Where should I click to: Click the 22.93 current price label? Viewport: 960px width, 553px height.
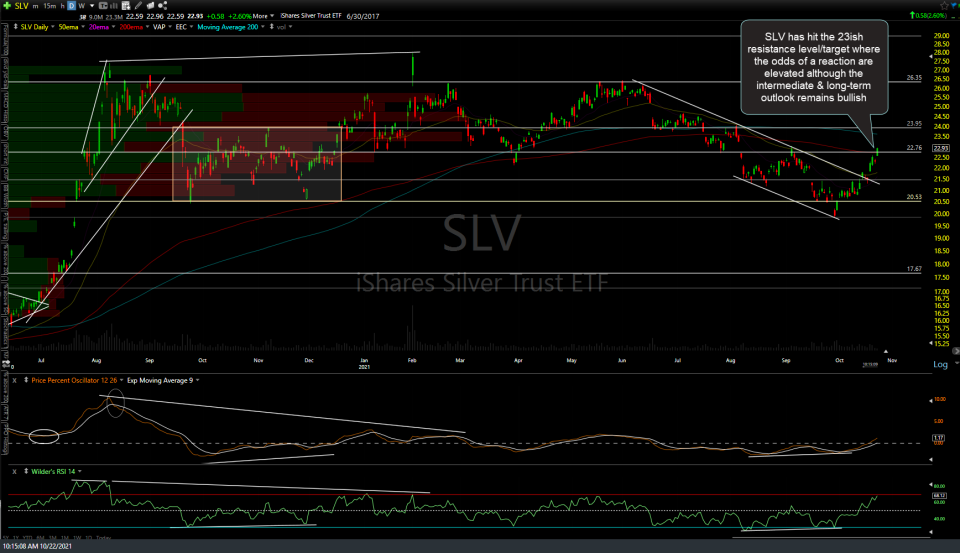940,148
